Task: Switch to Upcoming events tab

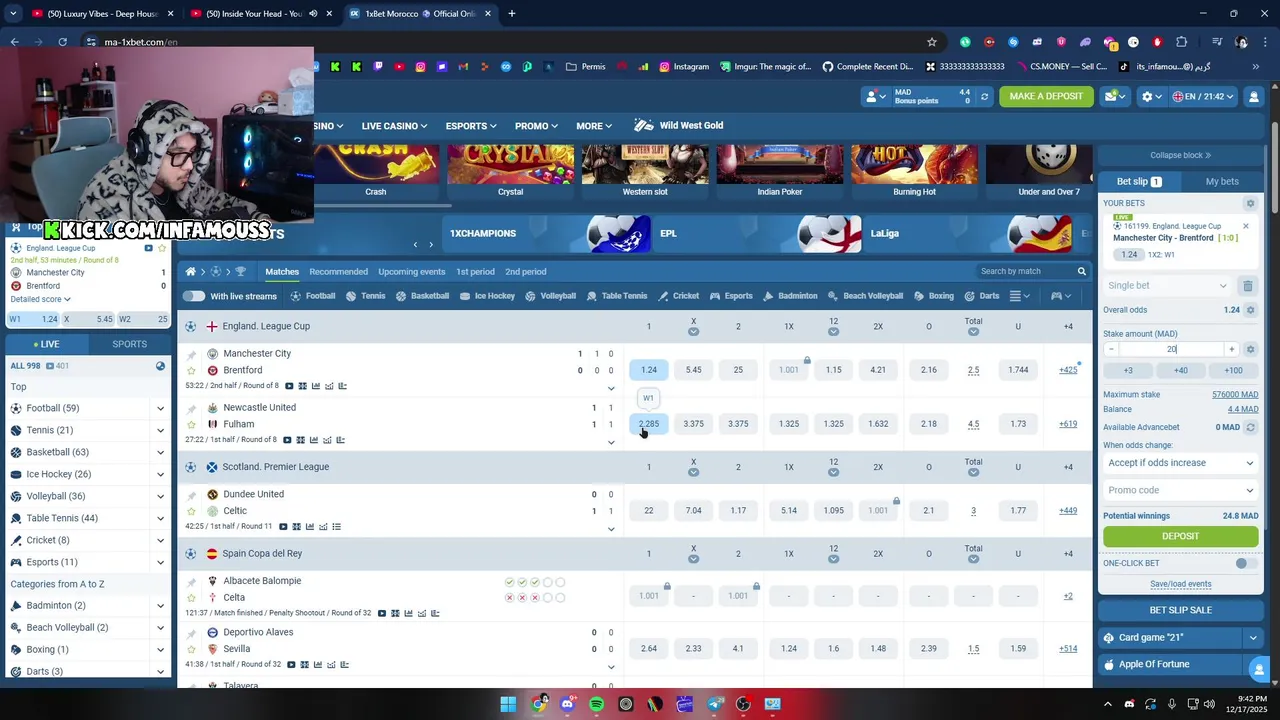Action: click(411, 272)
